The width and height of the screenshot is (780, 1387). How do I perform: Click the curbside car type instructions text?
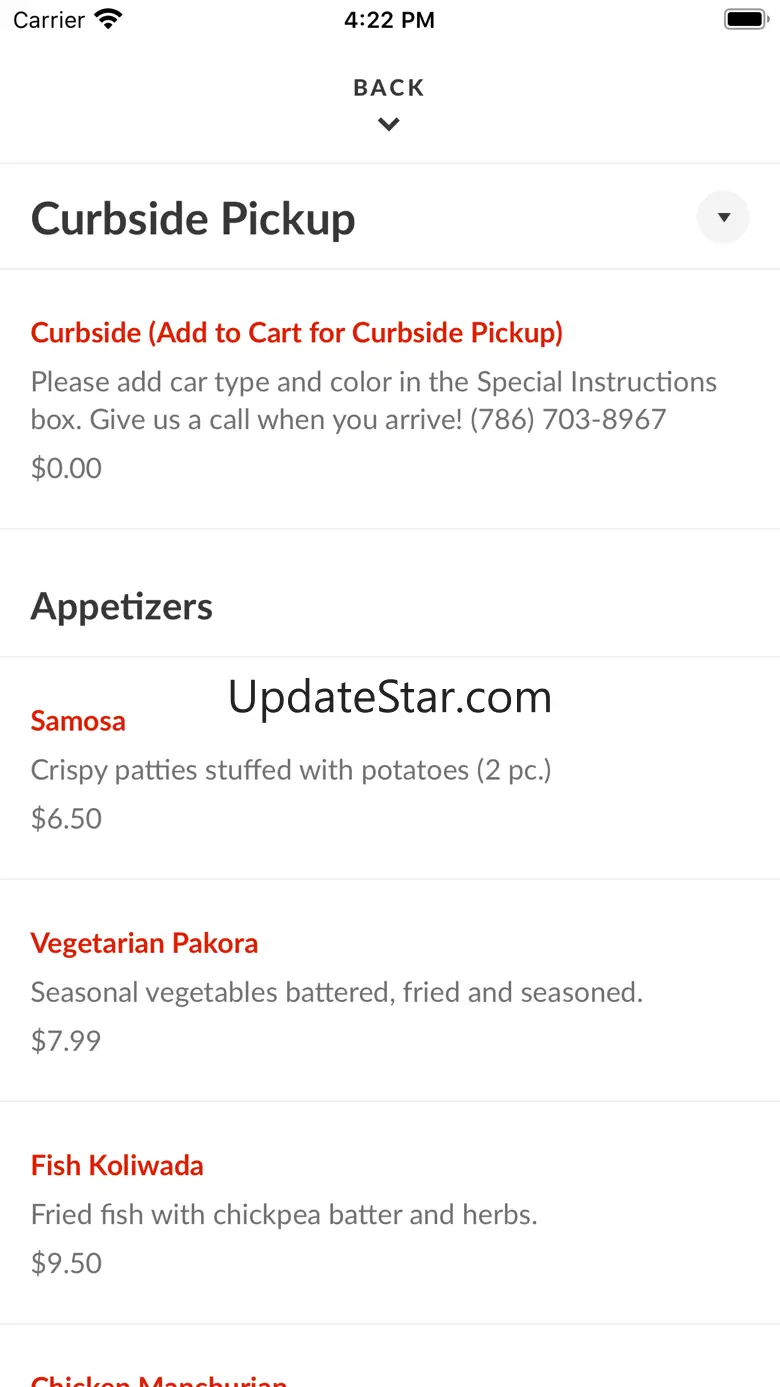[373, 400]
